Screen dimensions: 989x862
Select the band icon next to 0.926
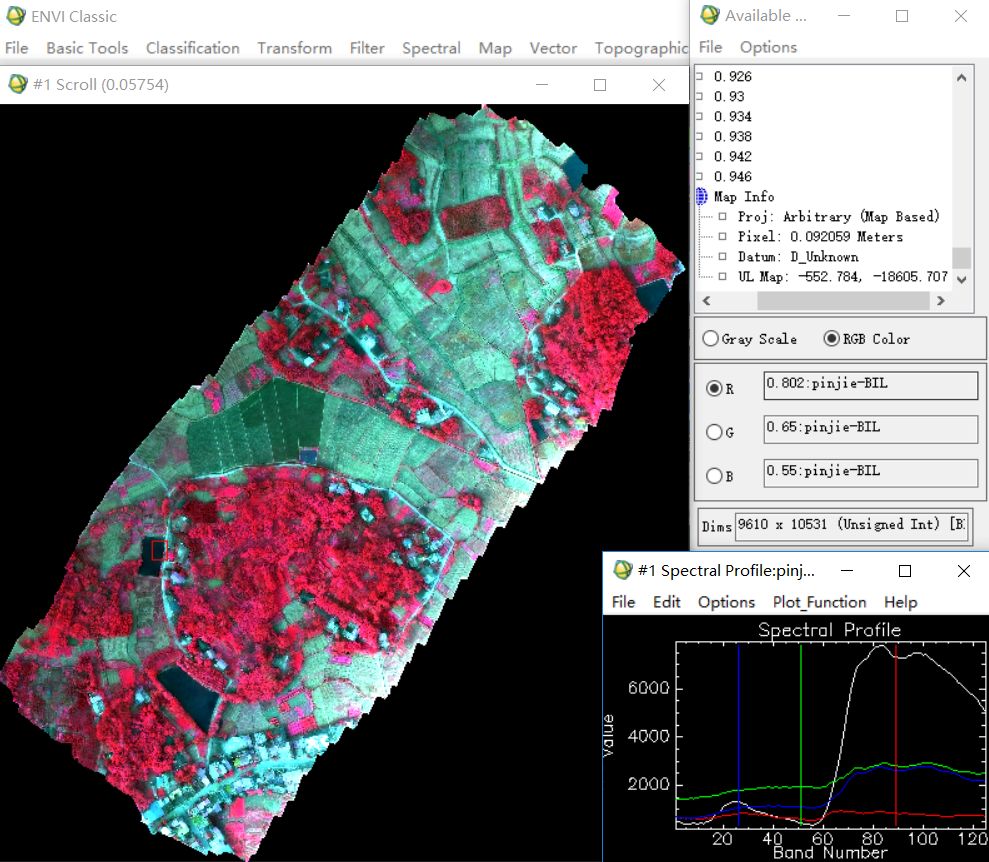click(x=700, y=77)
